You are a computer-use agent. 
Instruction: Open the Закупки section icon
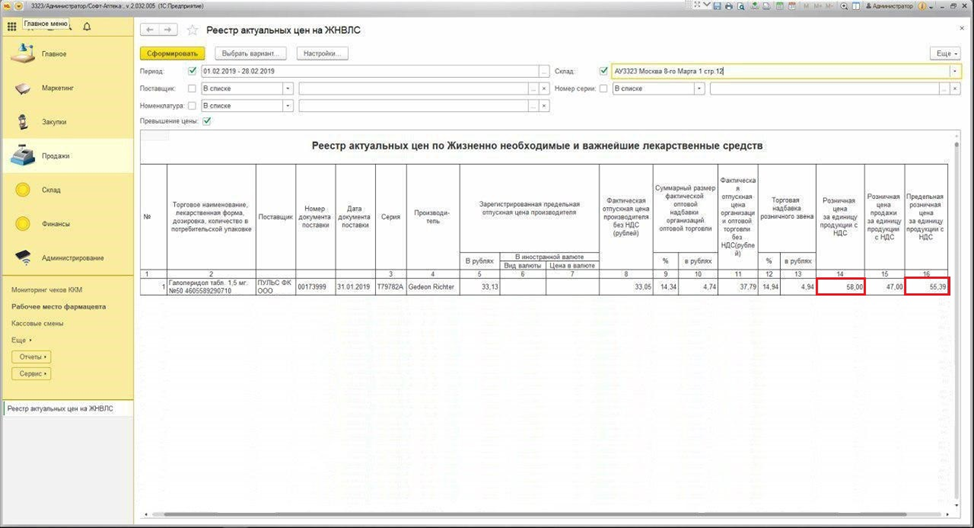pos(23,122)
